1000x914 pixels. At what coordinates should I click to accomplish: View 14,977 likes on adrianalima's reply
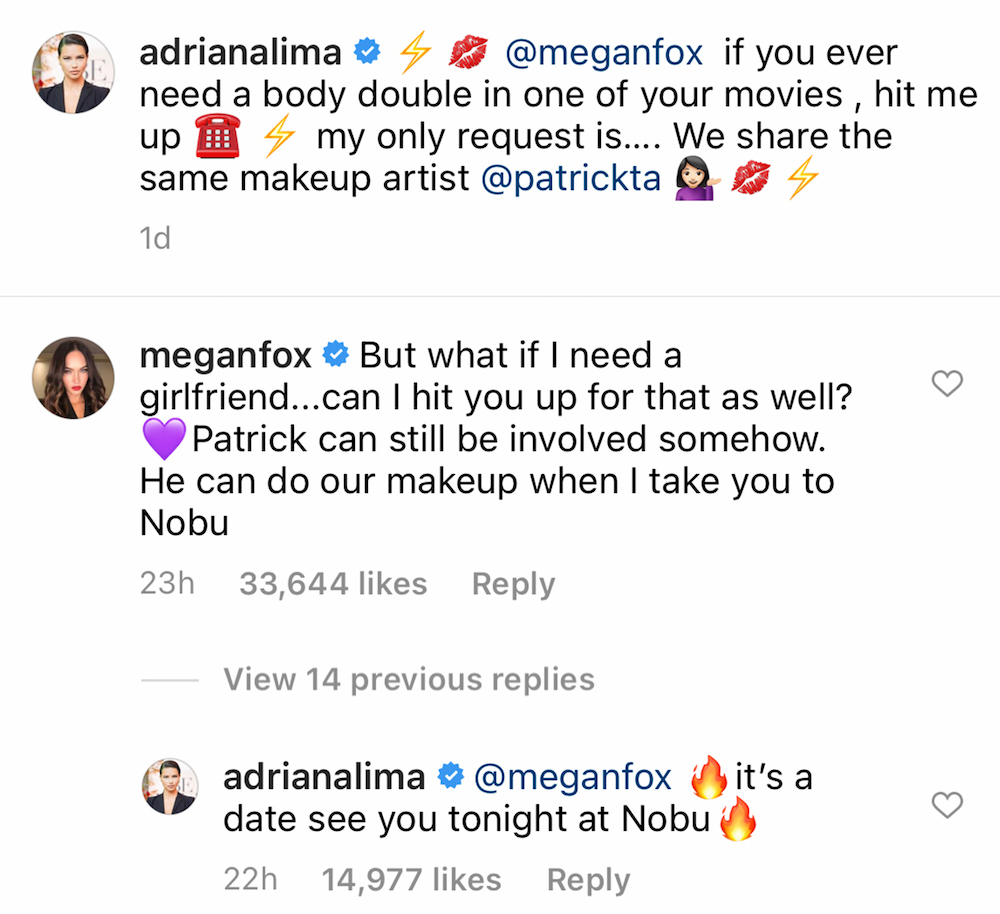411,879
